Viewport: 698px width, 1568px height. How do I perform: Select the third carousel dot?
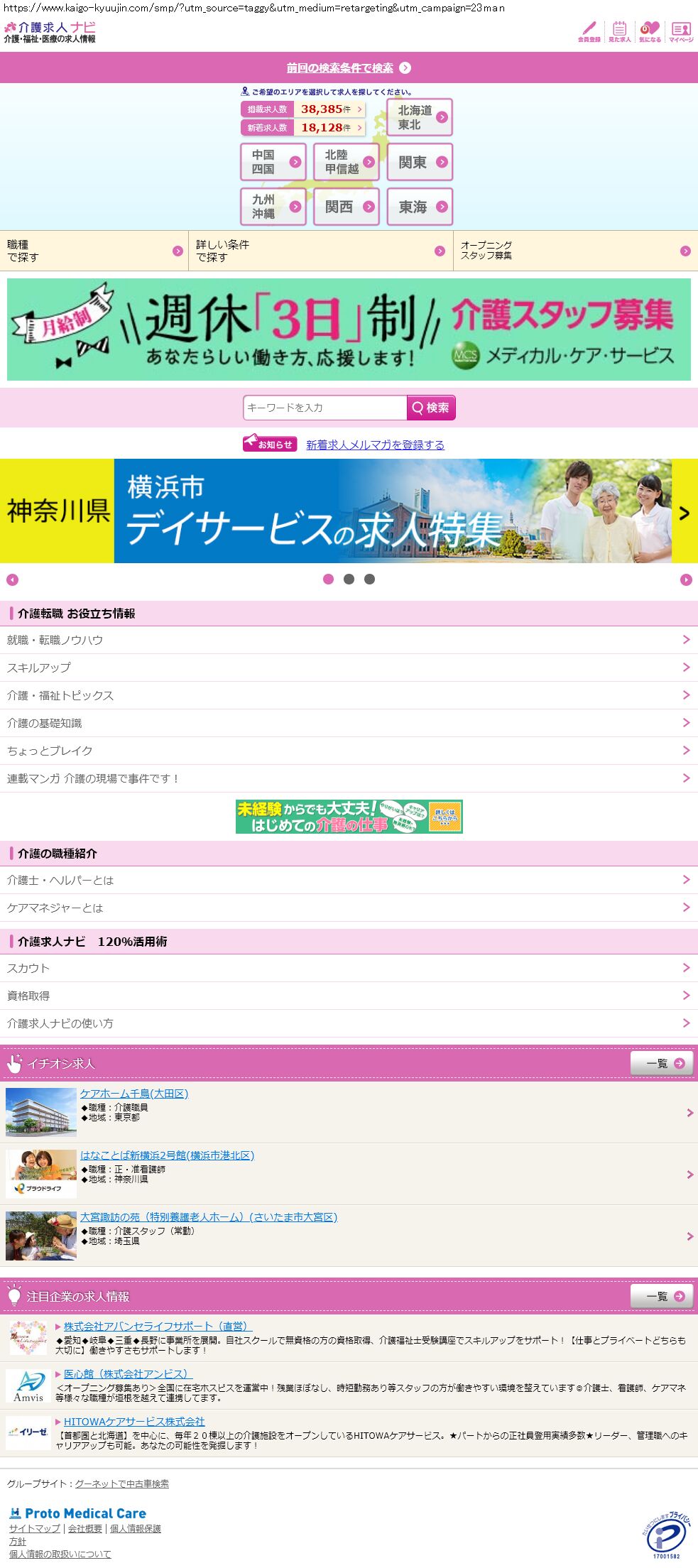[369, 579]
